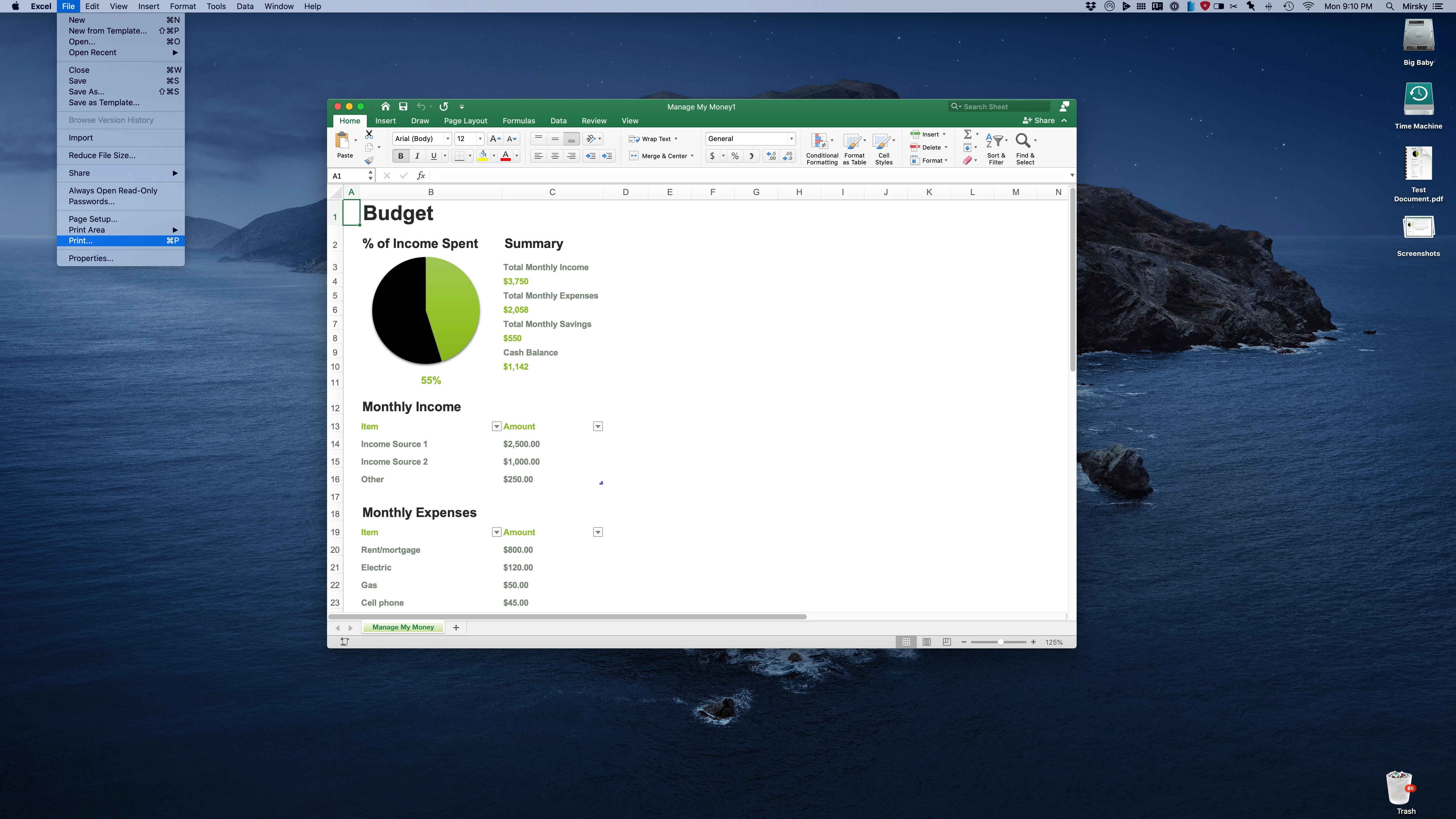Viewport: 1456px width, 819px height.
Task: Click the Increase Font Size icon
Action: click(495, 138)
